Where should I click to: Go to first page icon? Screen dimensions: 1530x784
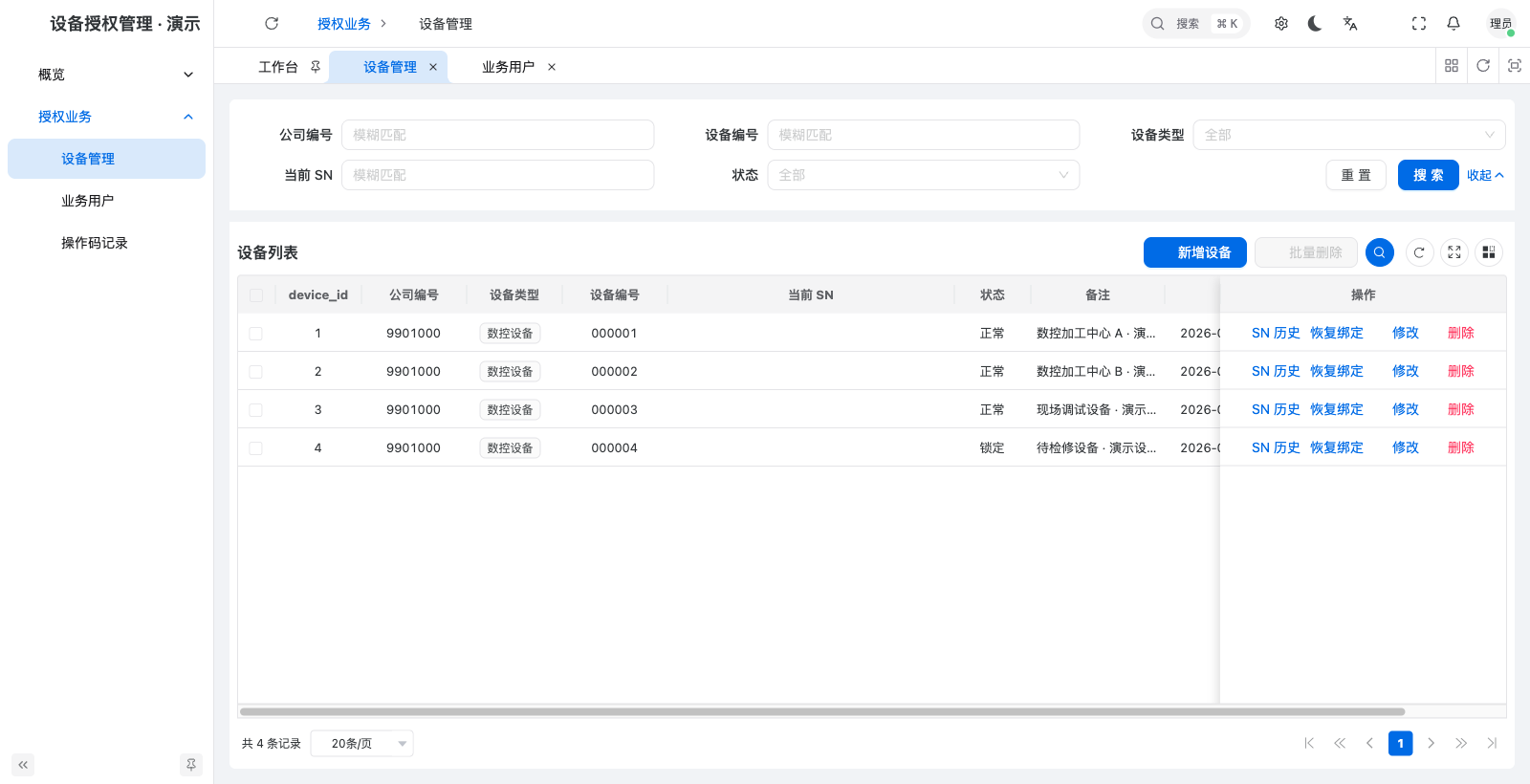coord(1309,743)
